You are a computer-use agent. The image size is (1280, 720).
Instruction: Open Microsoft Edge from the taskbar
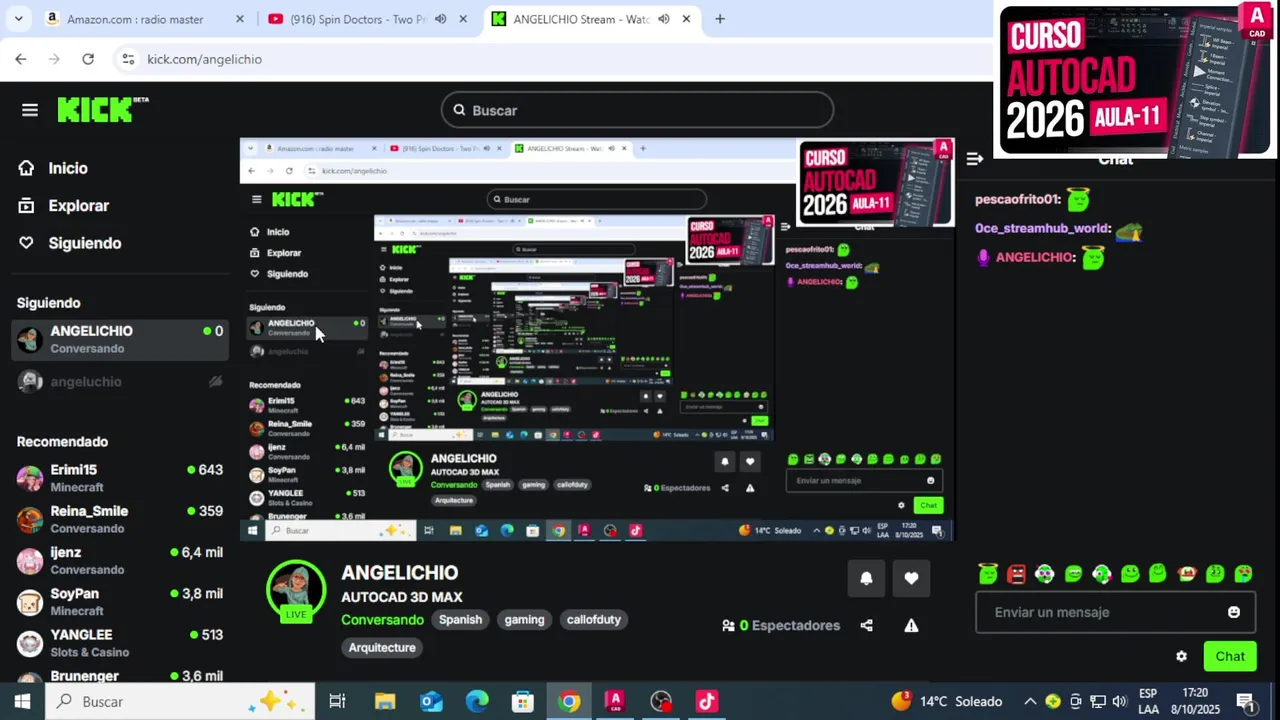click(x=477, y=701)
